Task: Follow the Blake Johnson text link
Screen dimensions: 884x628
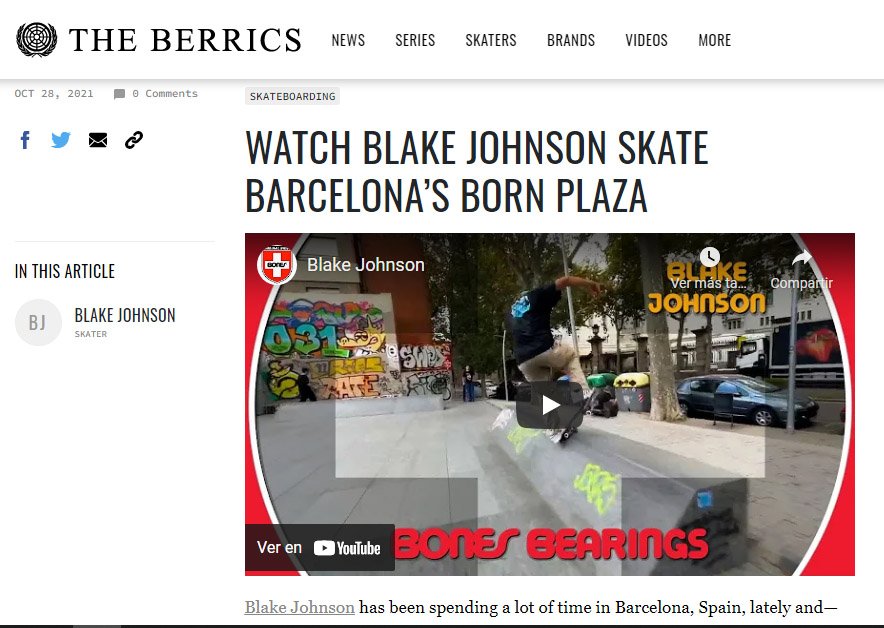Action: [299, 607]
